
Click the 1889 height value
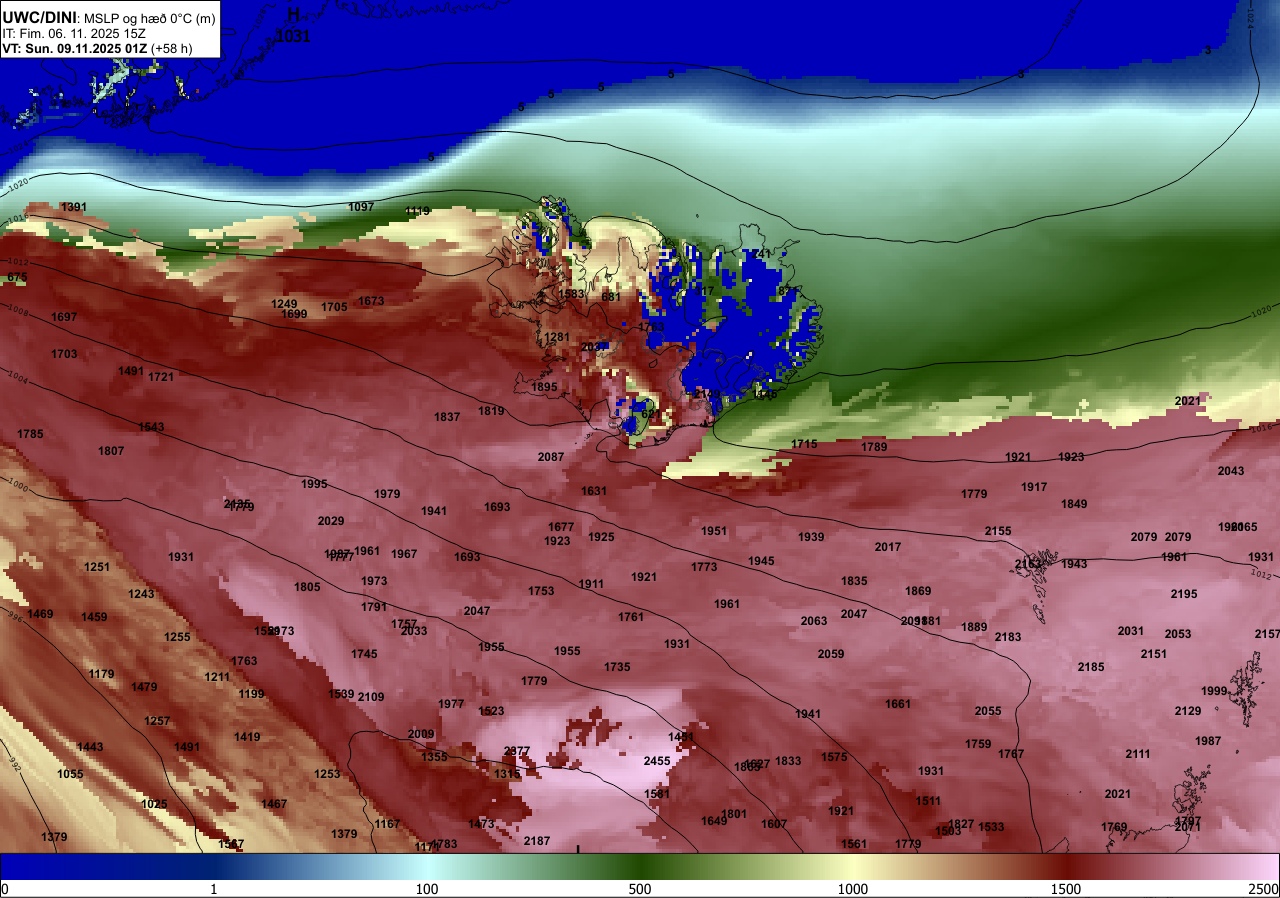974,627
